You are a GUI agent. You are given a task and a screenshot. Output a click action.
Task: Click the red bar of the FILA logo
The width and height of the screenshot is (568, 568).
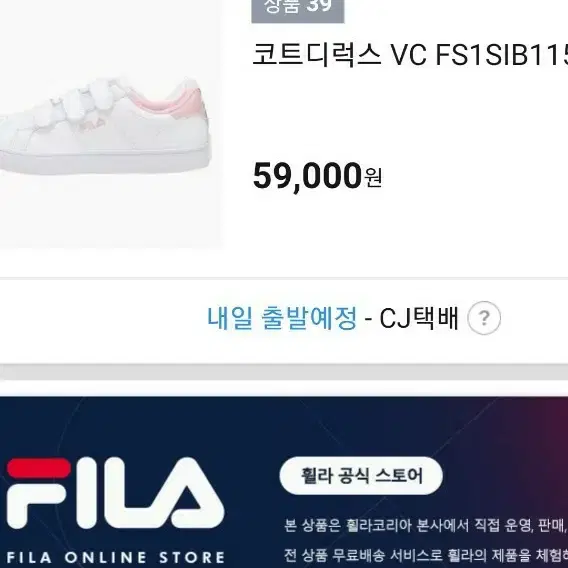(x=39, y=468)
